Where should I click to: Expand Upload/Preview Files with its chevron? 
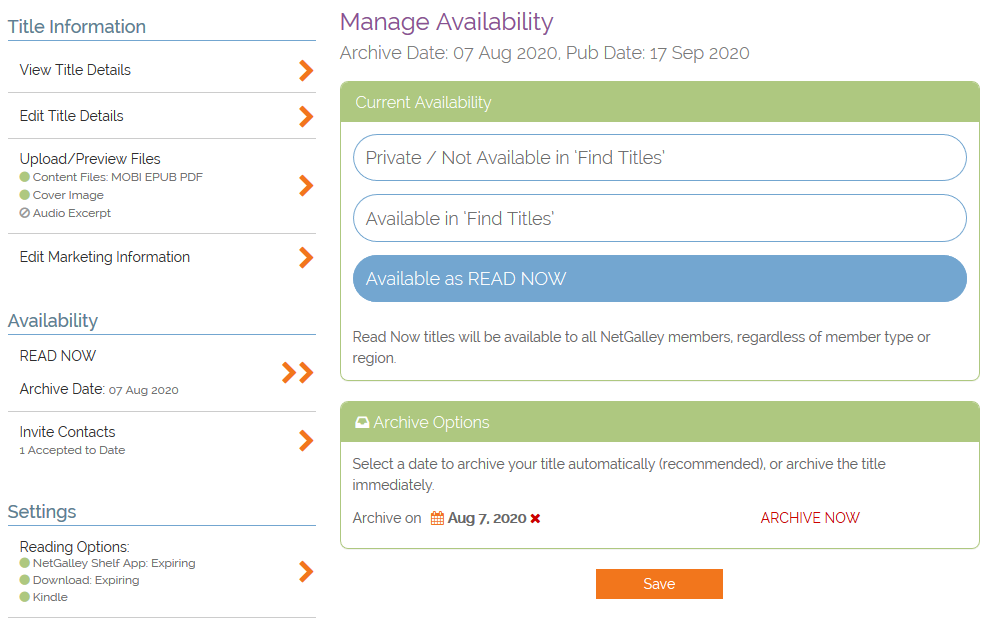pyautogui.click(x=306, y=186)
